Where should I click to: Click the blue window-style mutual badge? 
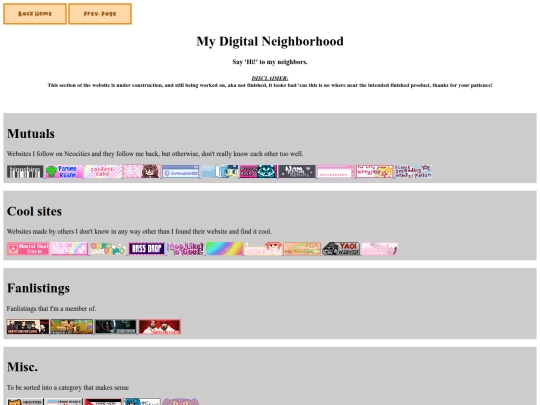pos(181,172)
